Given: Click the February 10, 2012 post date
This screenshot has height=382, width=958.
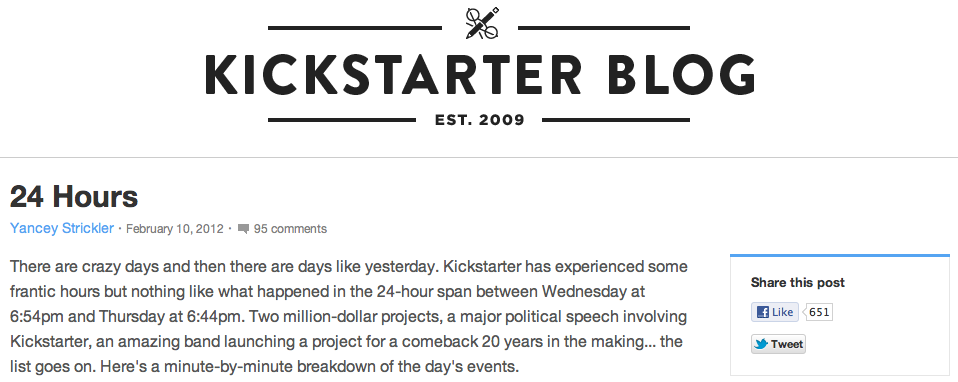Looking at the screenshot, I should click(x=175, y=229).
